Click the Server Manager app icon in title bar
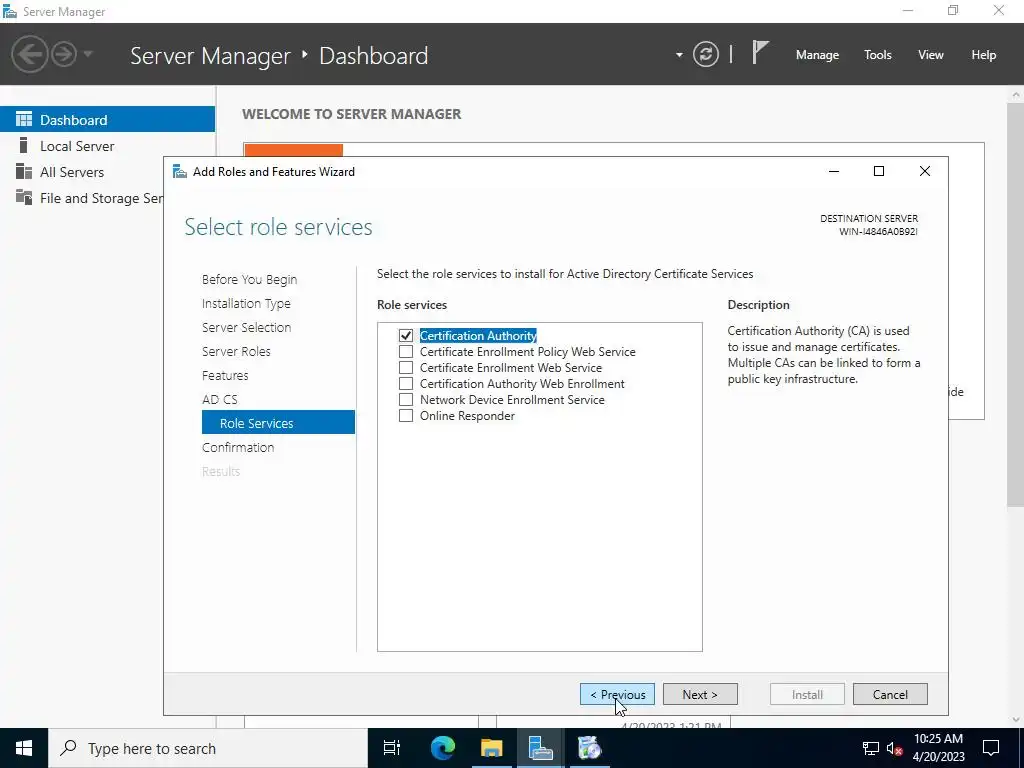 [x=10, y=12]
